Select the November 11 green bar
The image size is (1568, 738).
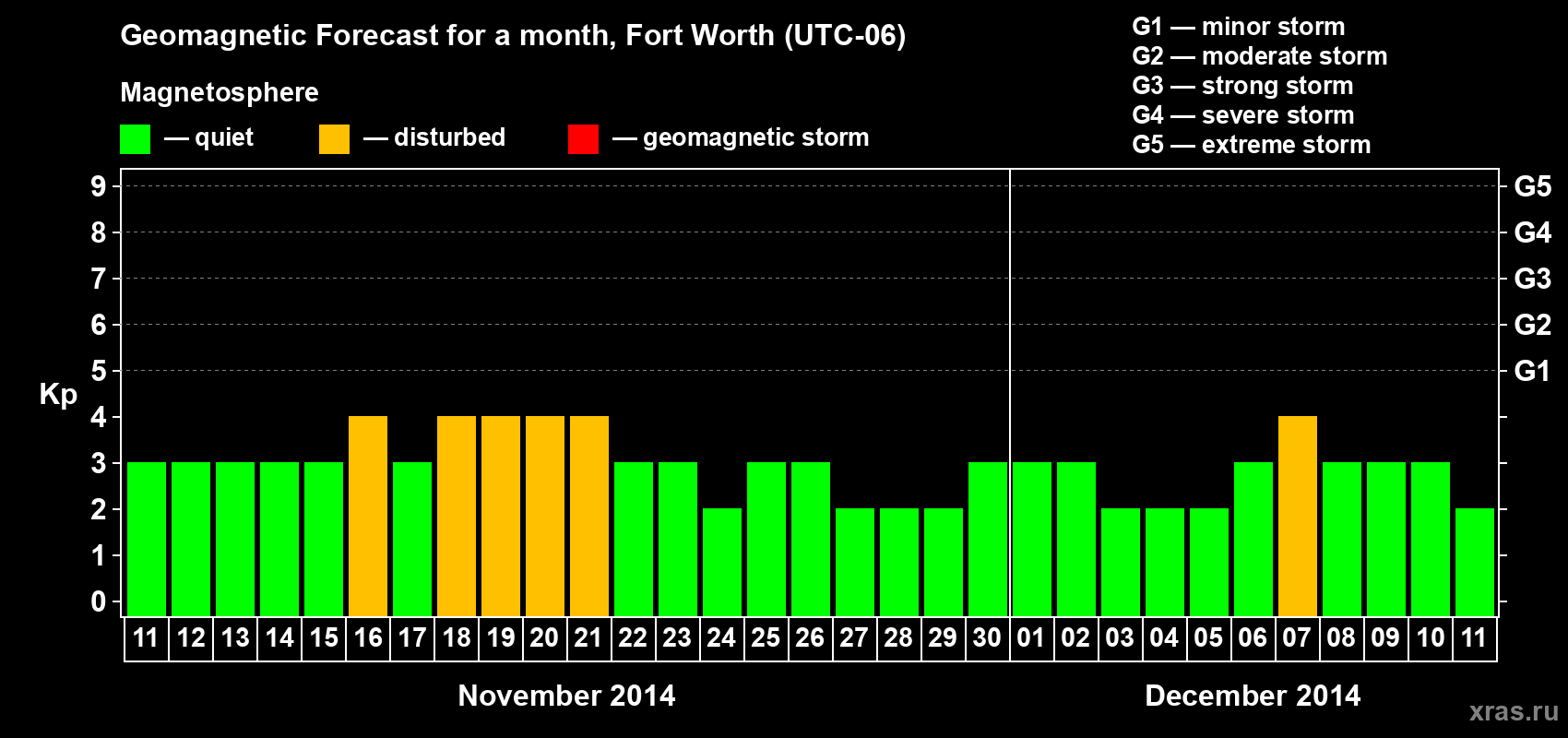147,540
